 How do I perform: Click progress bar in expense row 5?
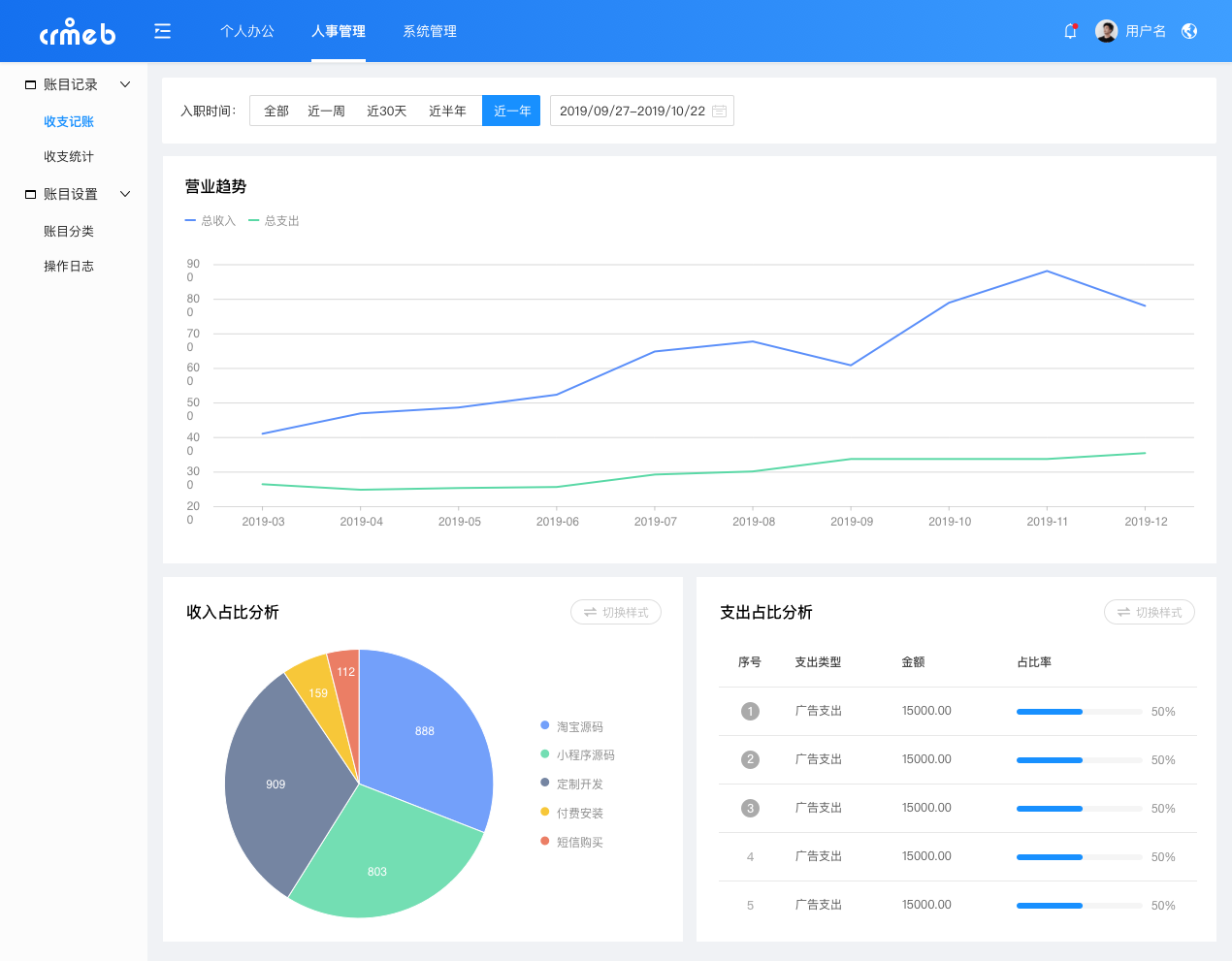[x=1080, y=906]
